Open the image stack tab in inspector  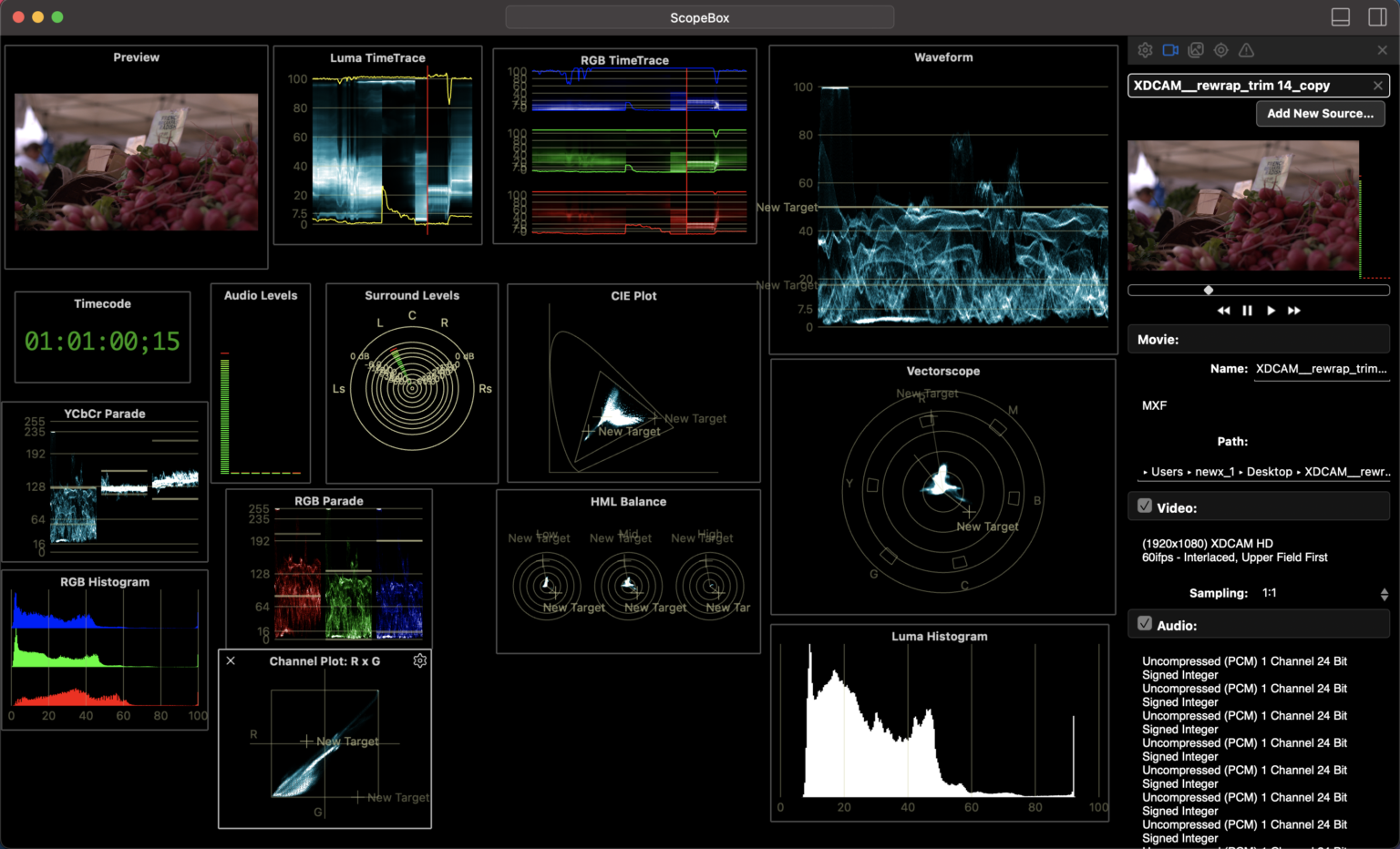[x=1196, y=50]
